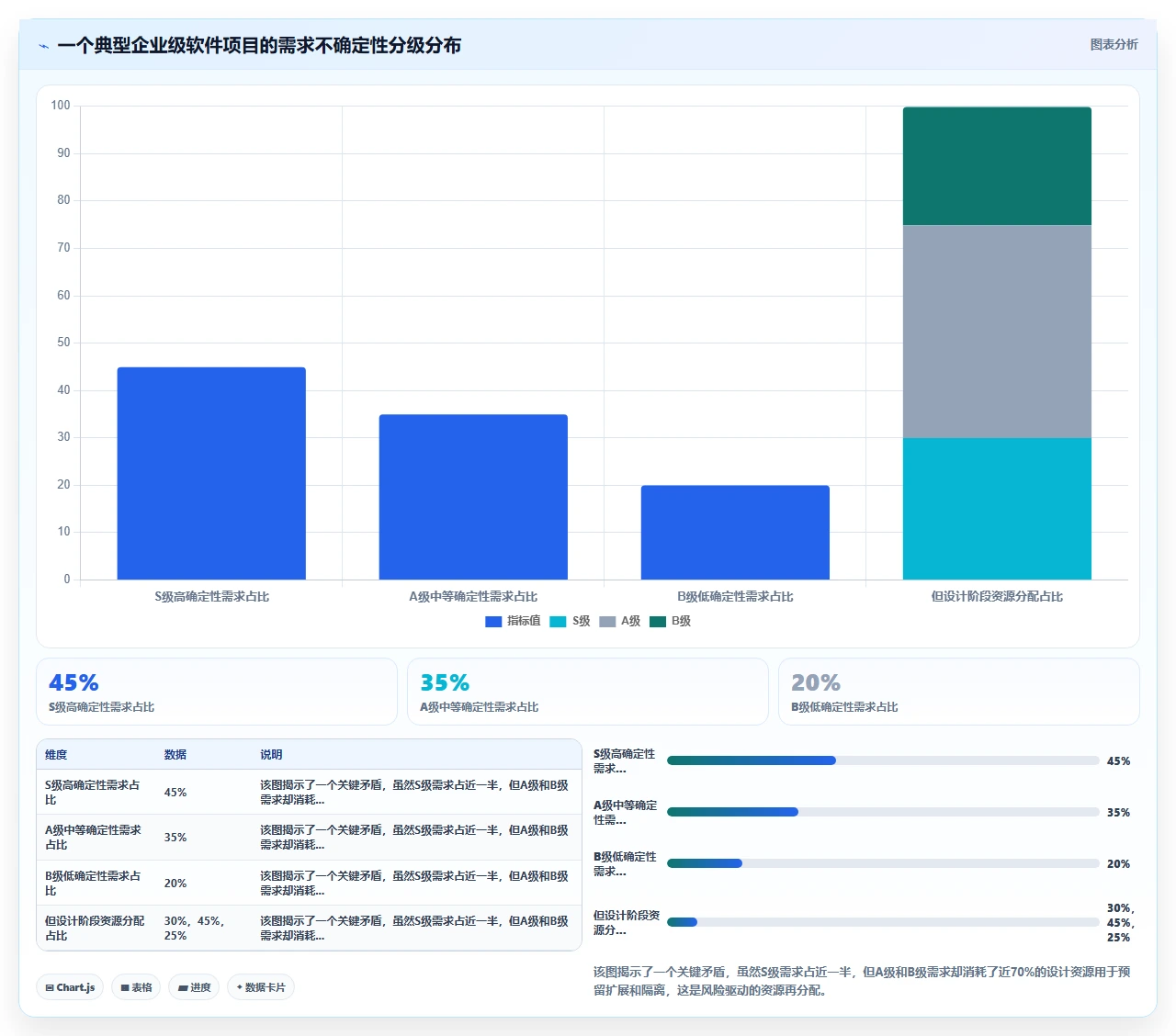Click the lightning icon beside the title
Image resolution: width=1176 pixels, height=1036 pixels.
(44, 46)
